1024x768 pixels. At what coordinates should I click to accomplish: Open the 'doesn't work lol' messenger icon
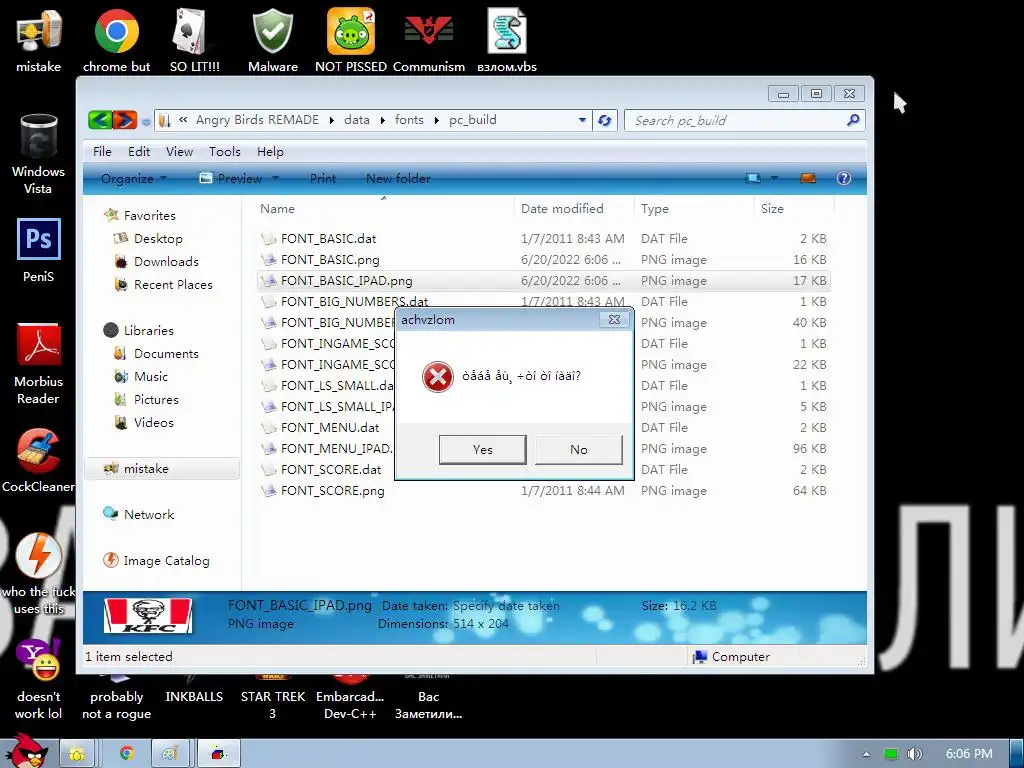pyautogui.click(x=38, y=660)
